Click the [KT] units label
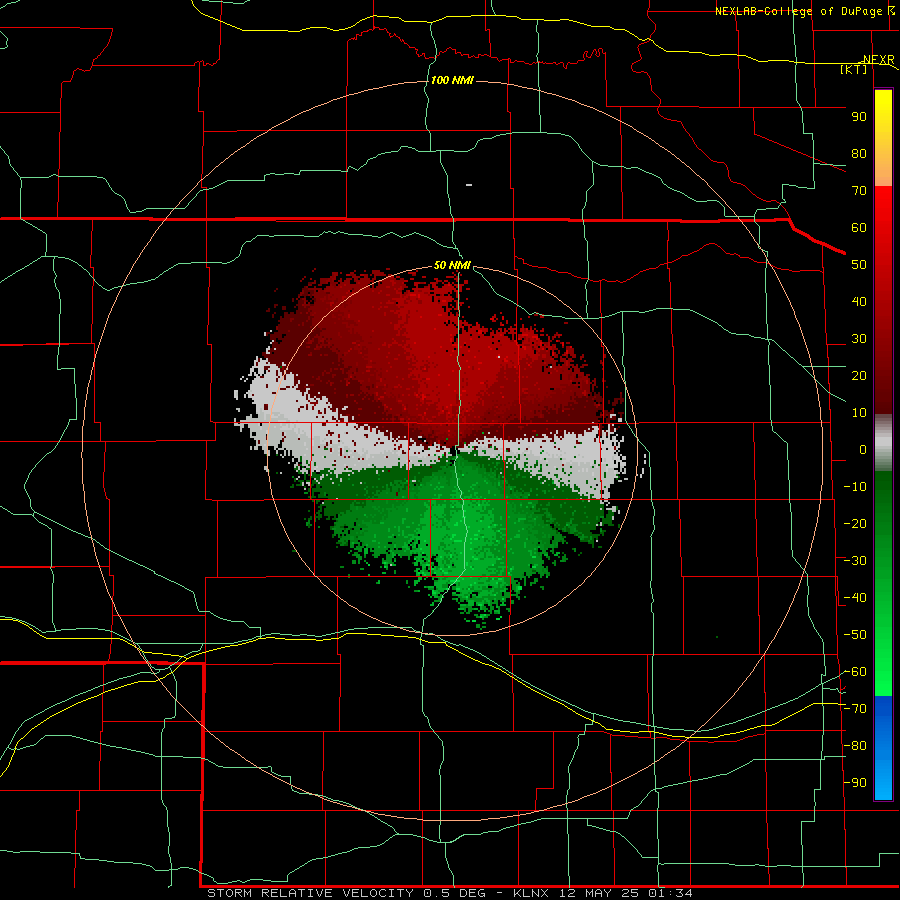 [x=854, y=69]
